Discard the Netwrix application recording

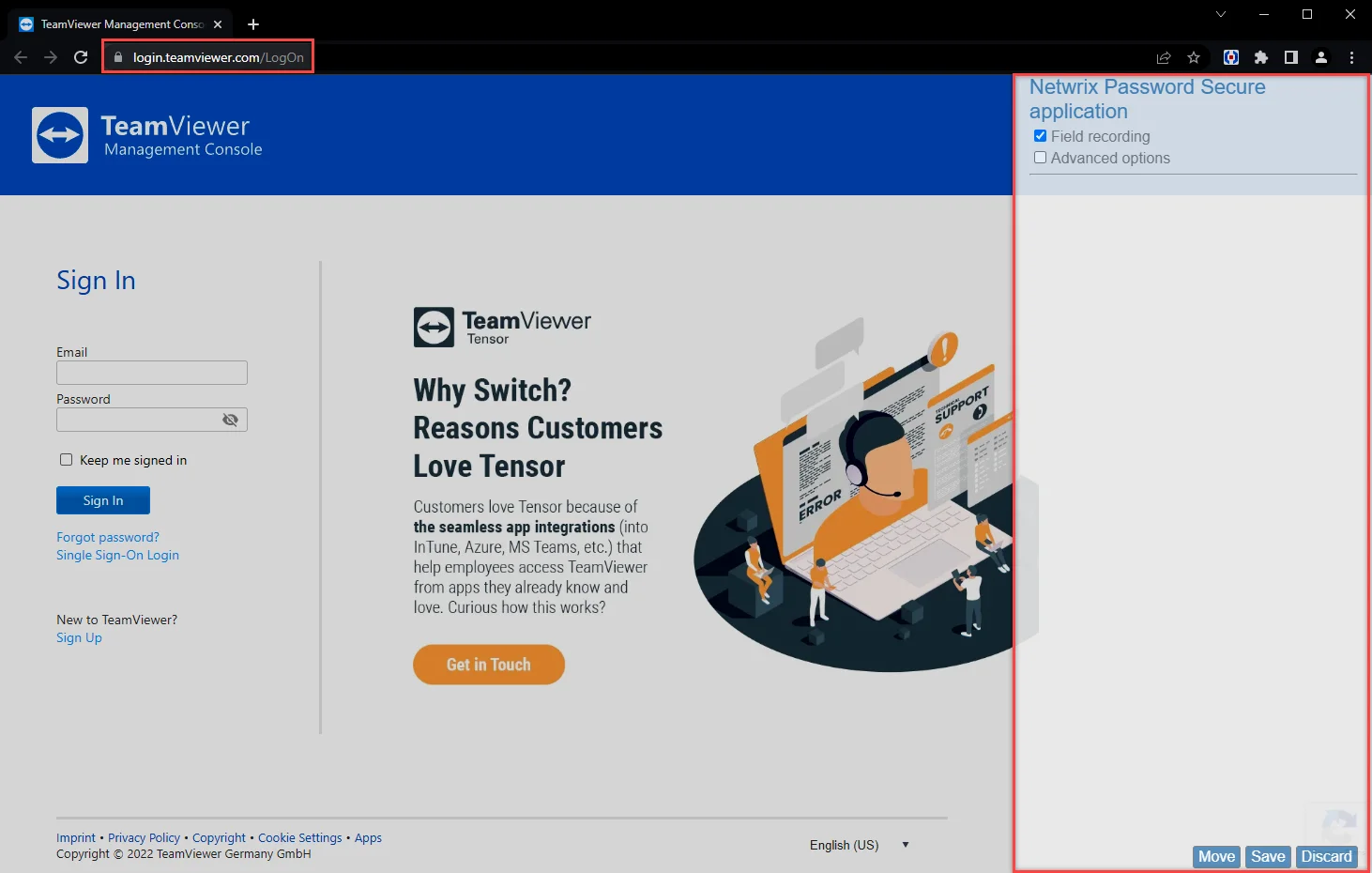tap(1326, 856)
